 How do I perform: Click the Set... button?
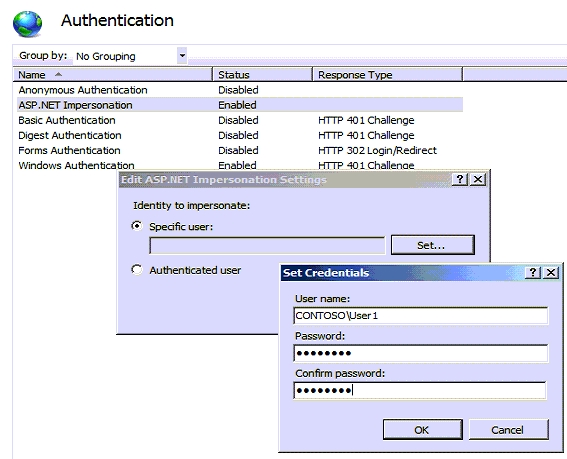432,245
